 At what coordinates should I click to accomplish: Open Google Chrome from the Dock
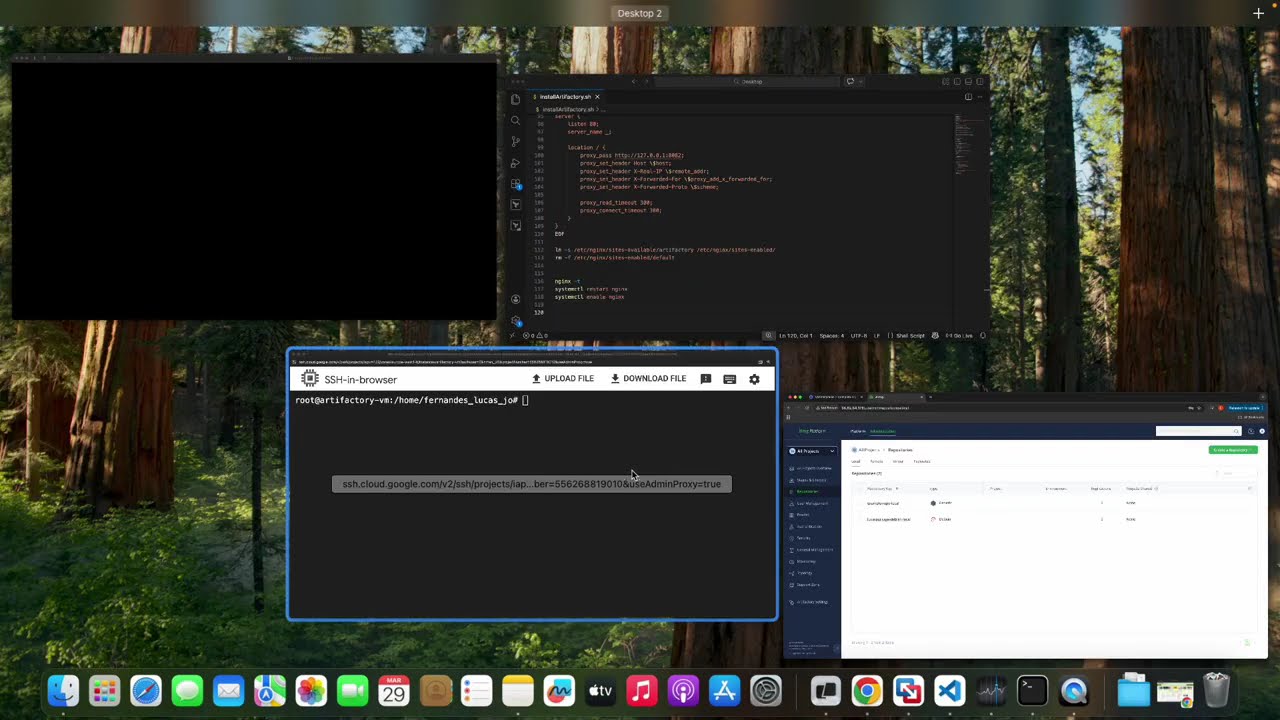(867, 691)
